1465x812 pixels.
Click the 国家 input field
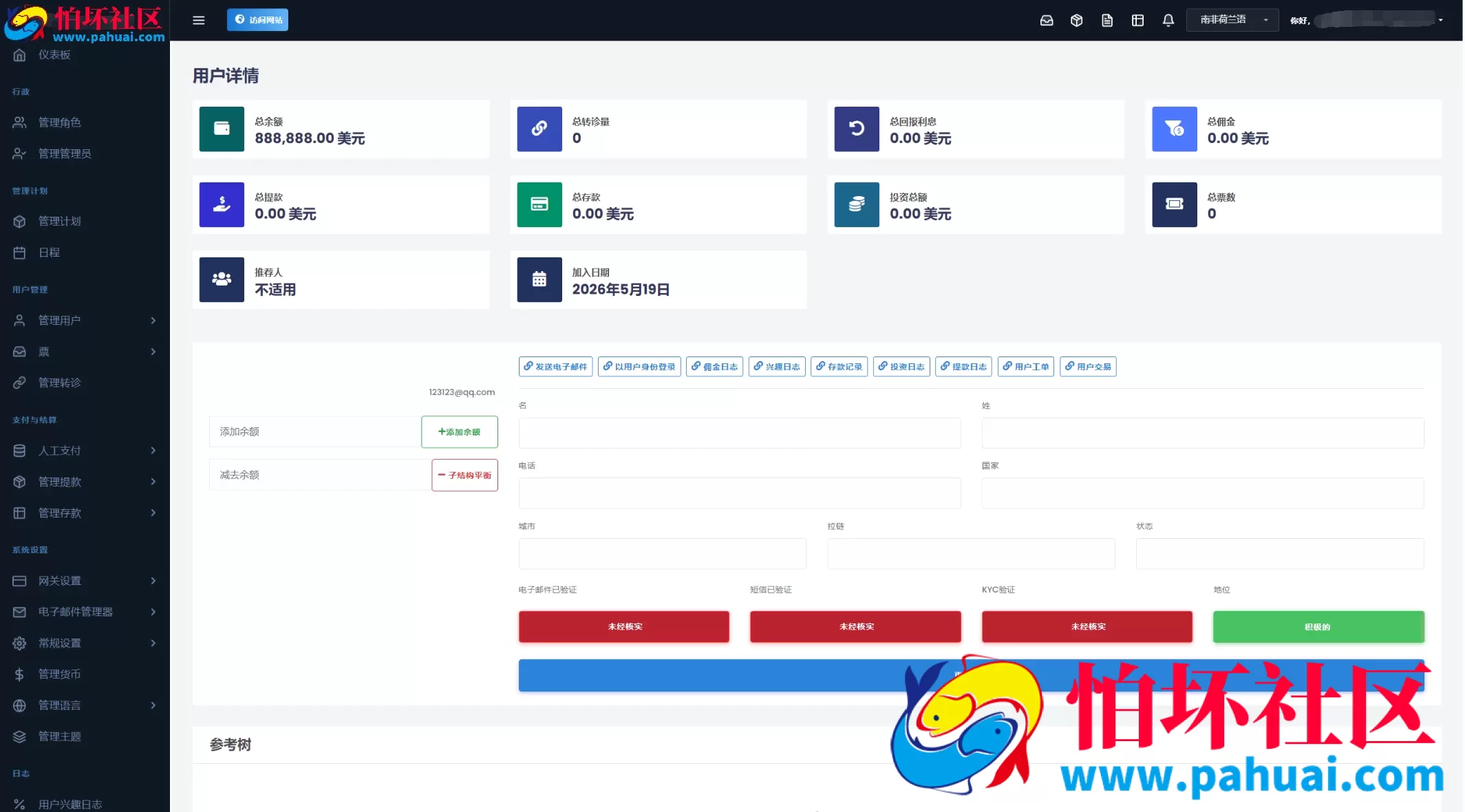(x=1203, y=493)
